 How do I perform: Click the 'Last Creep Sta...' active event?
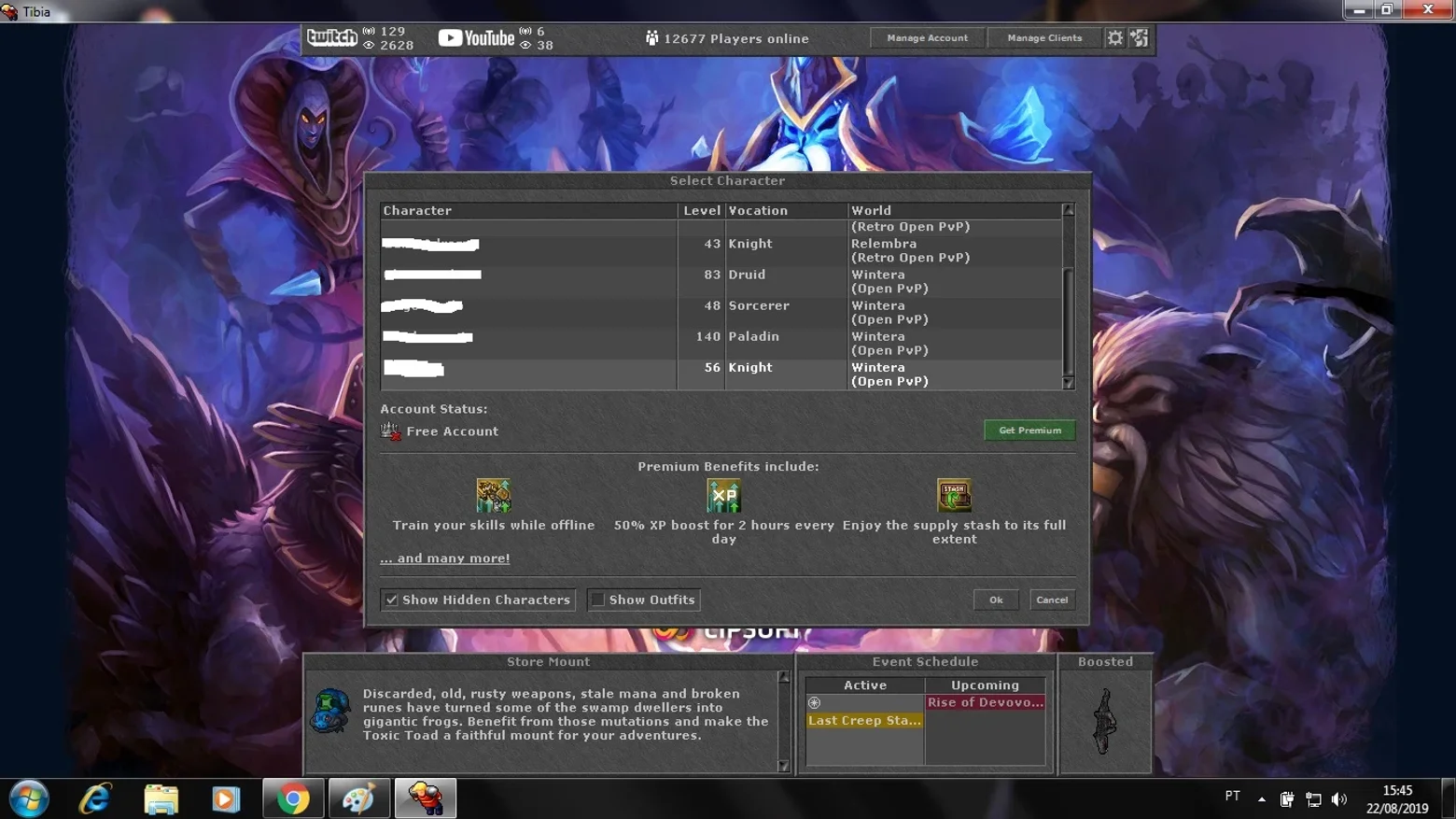(x=865, y=720)
